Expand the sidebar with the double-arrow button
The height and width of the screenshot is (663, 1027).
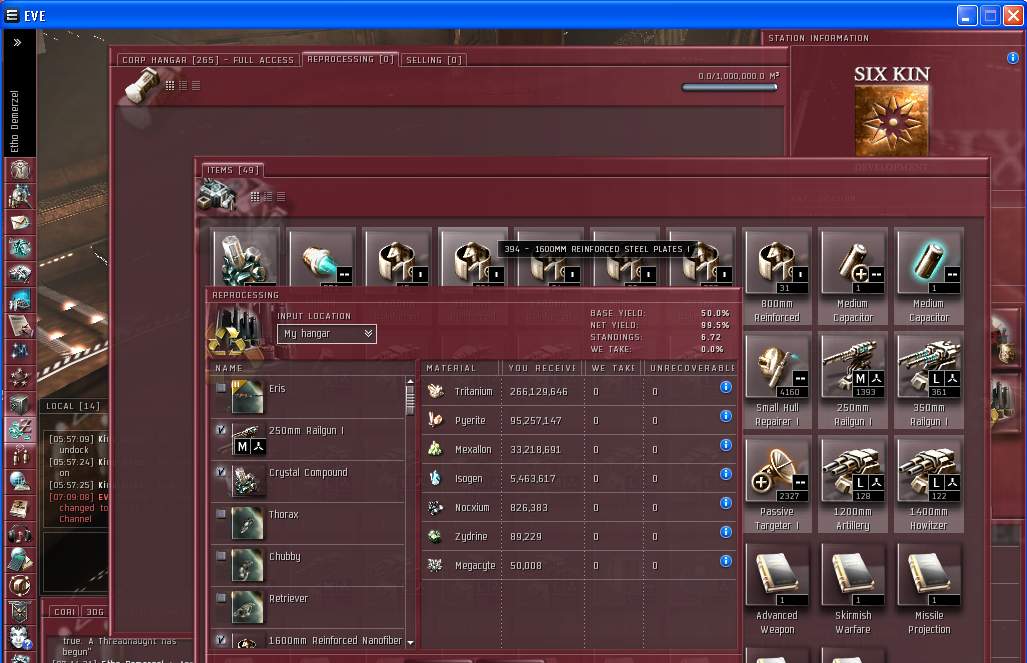18,43
